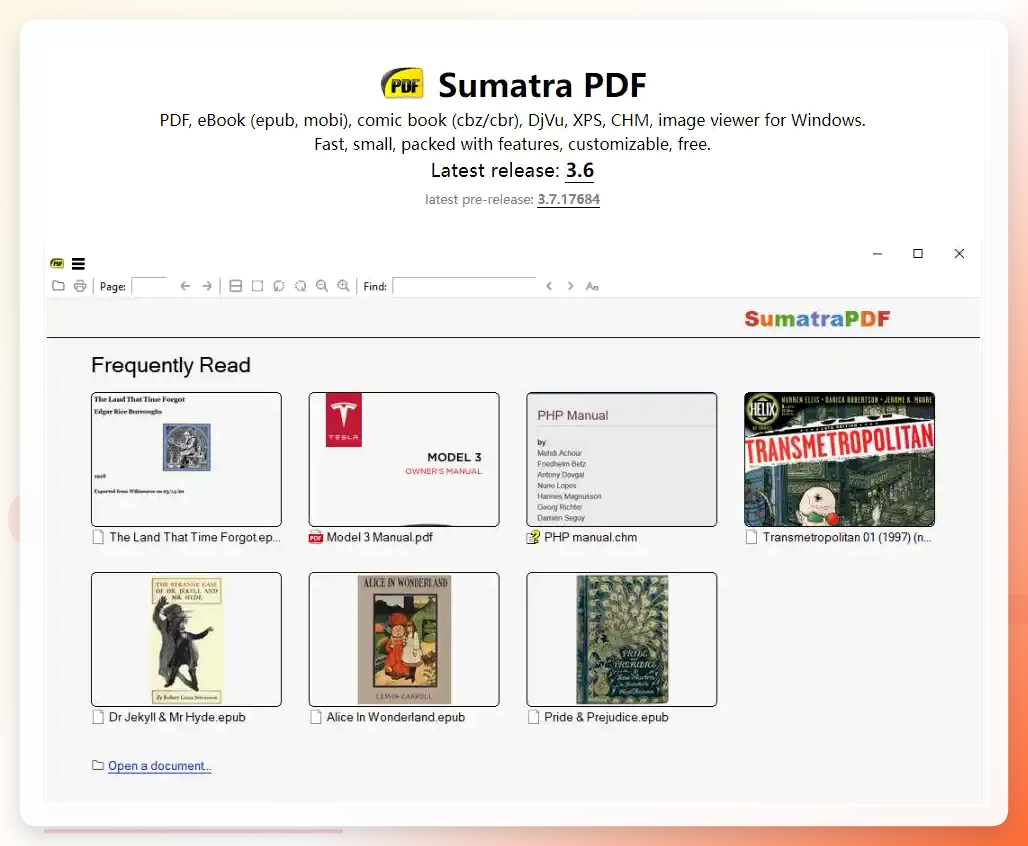Click the Open a document link
Screen dimensions: 1028x846
159,766
